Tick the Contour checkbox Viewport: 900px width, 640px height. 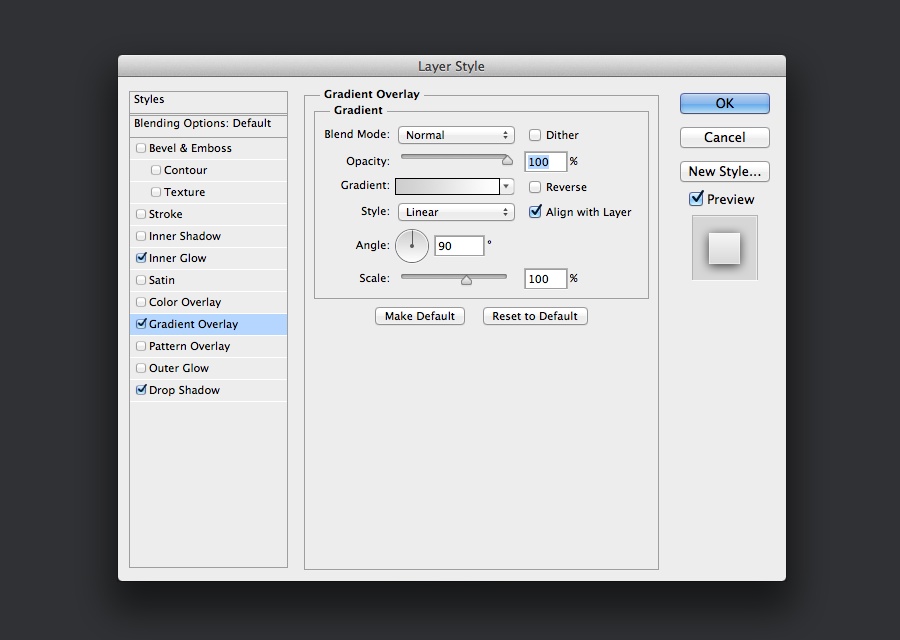(156, 170)
